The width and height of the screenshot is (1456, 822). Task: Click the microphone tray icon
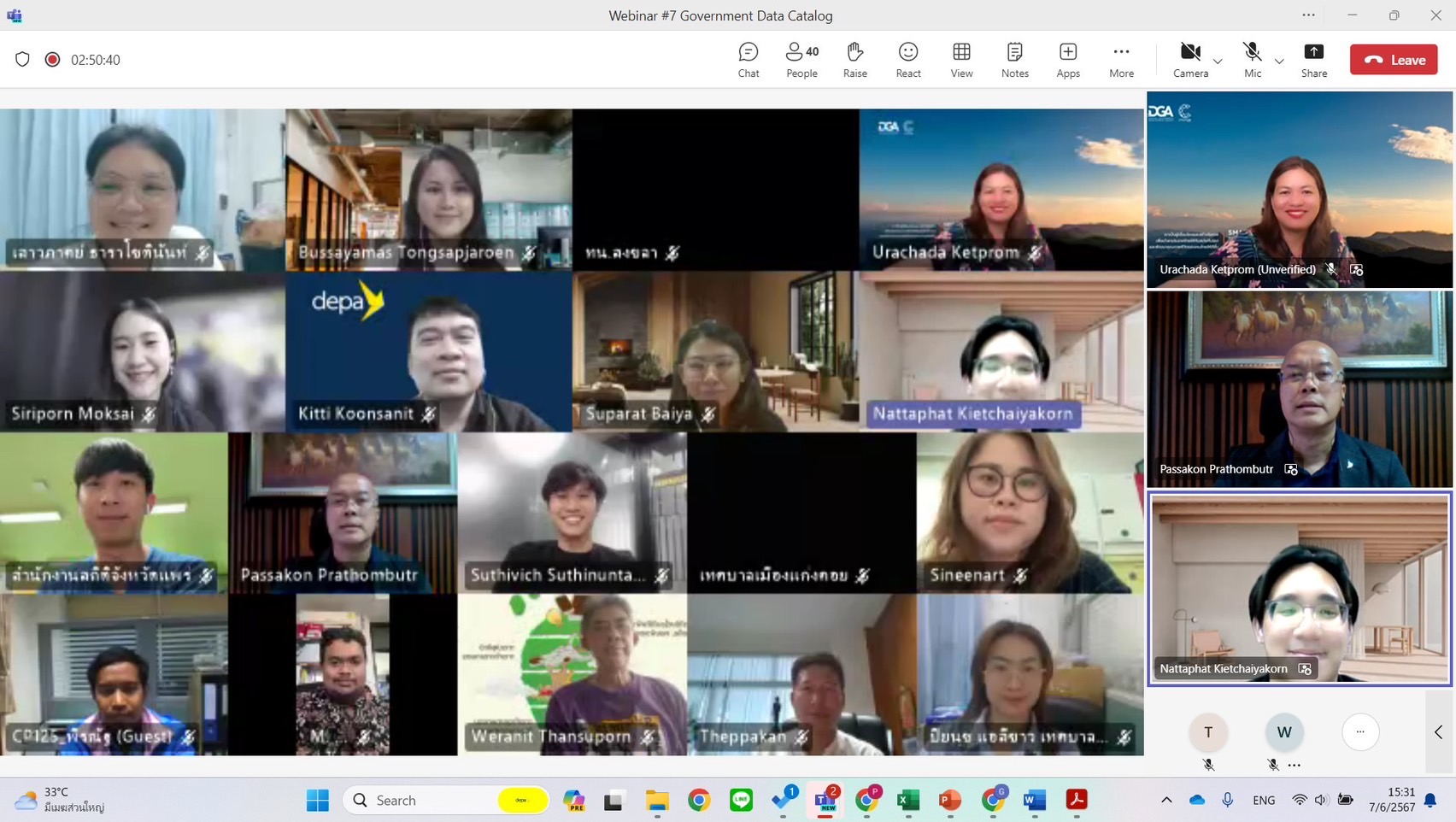pyautogui.click(x=1228, y=801)
